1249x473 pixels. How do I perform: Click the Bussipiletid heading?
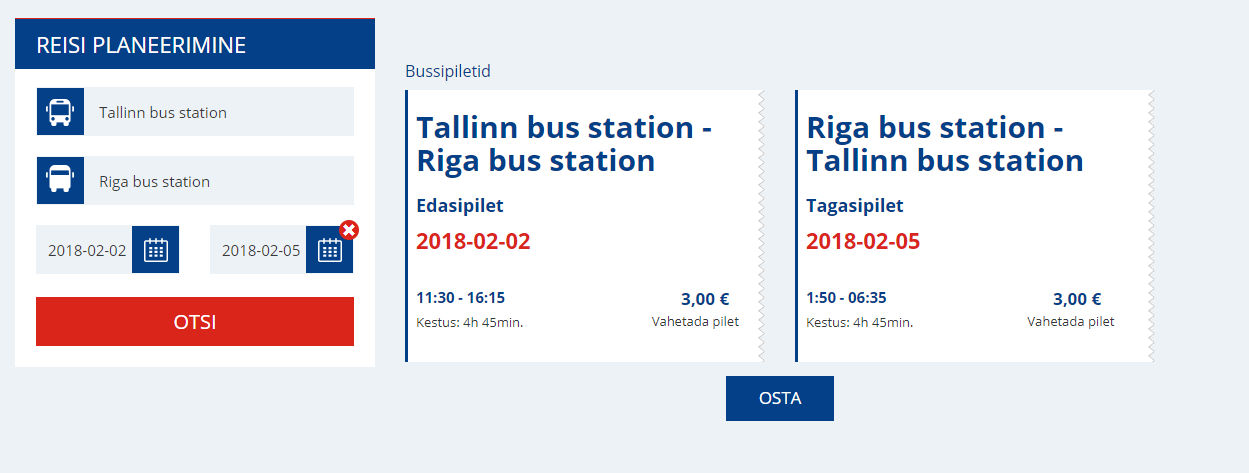point(448,72)
